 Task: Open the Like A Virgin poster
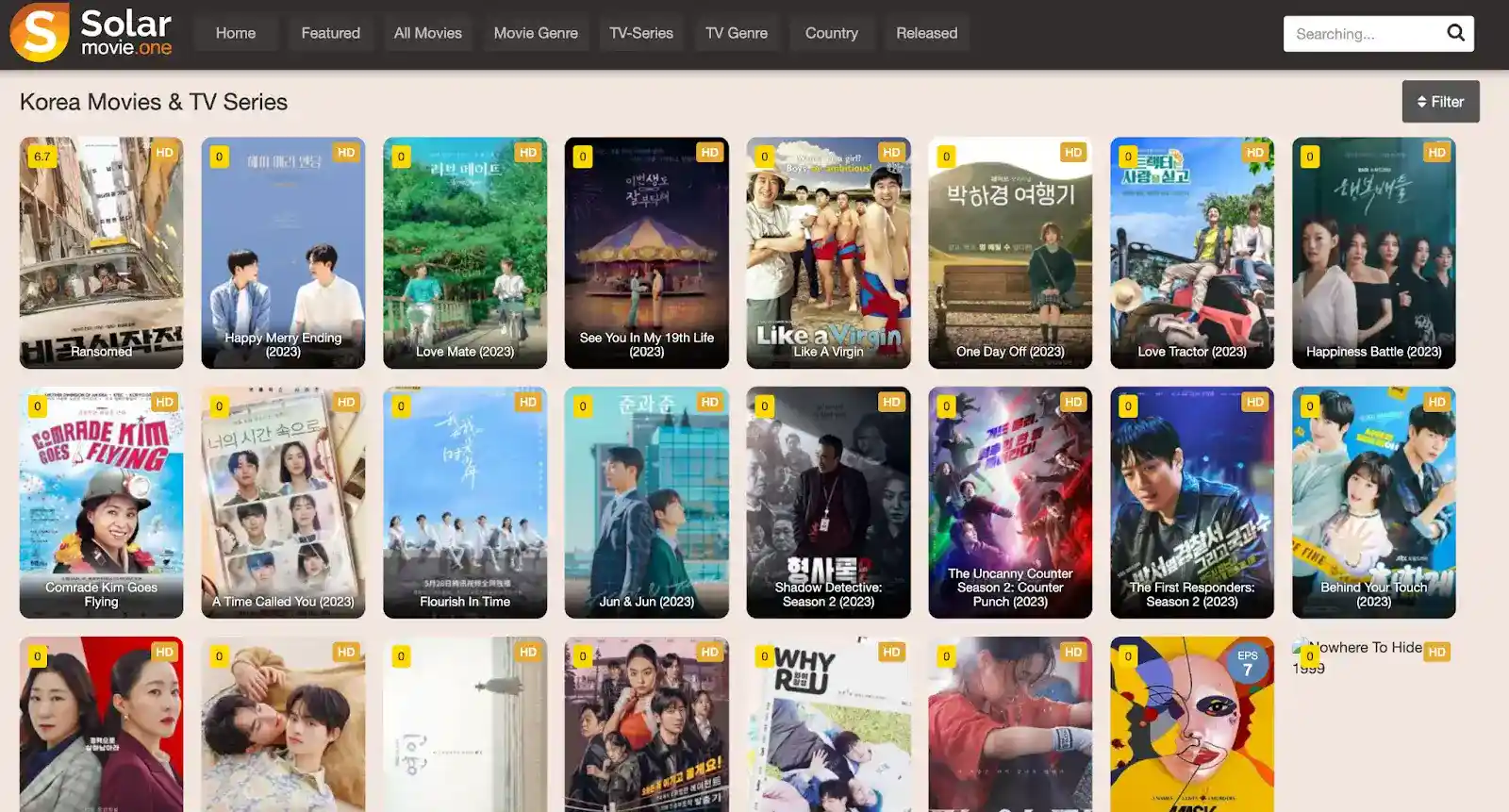pyautogui.click(x=829, y=253)
